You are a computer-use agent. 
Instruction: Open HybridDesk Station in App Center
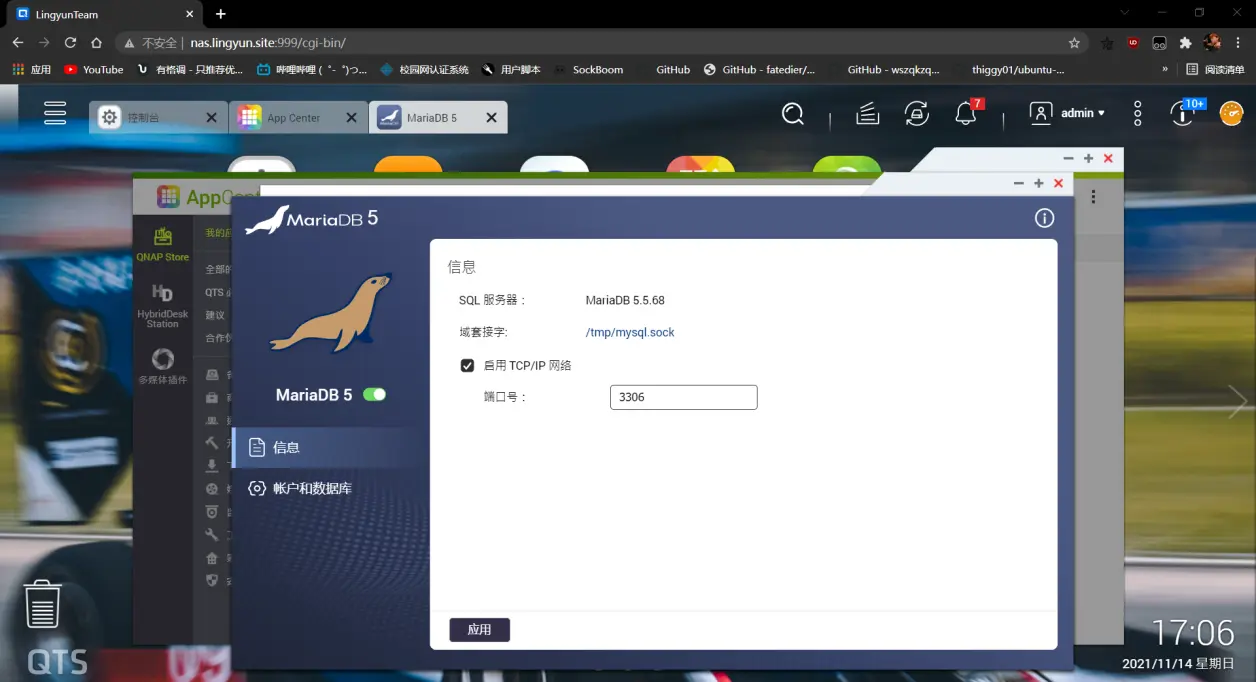pos(163,306)
